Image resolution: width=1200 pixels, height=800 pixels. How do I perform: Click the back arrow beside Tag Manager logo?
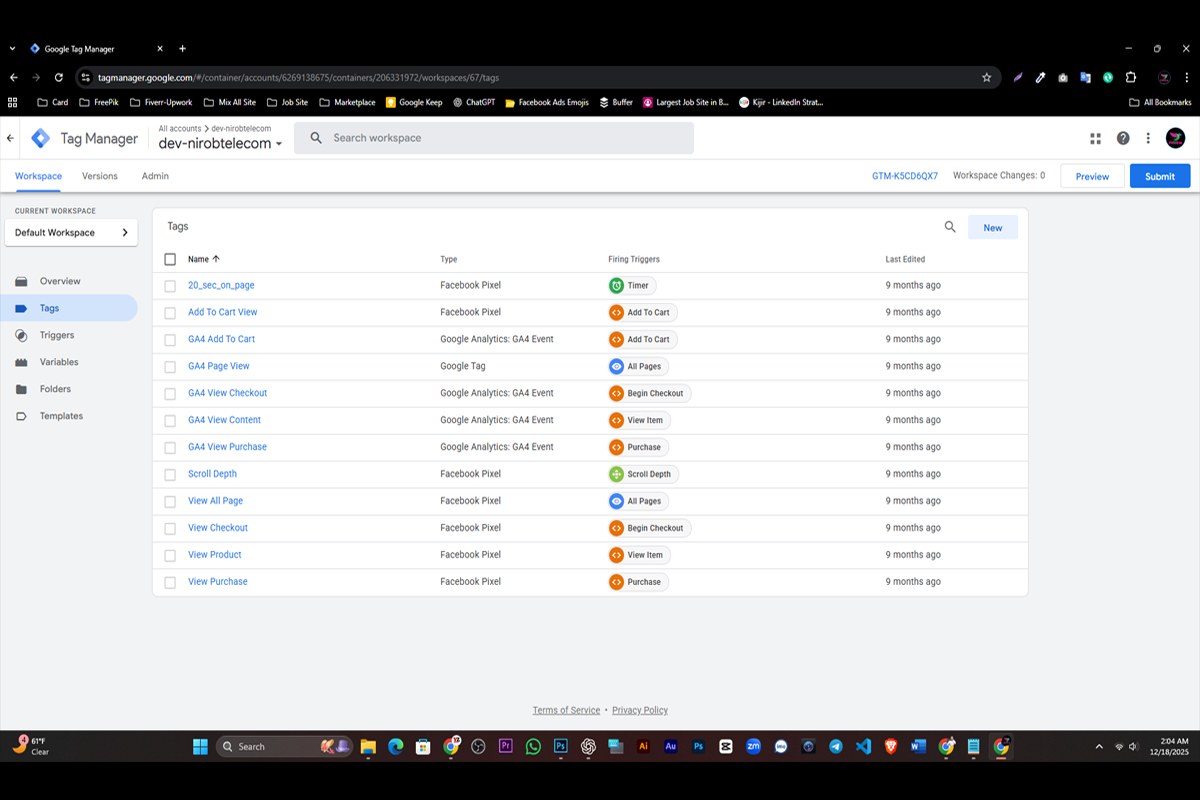point(11,138)
